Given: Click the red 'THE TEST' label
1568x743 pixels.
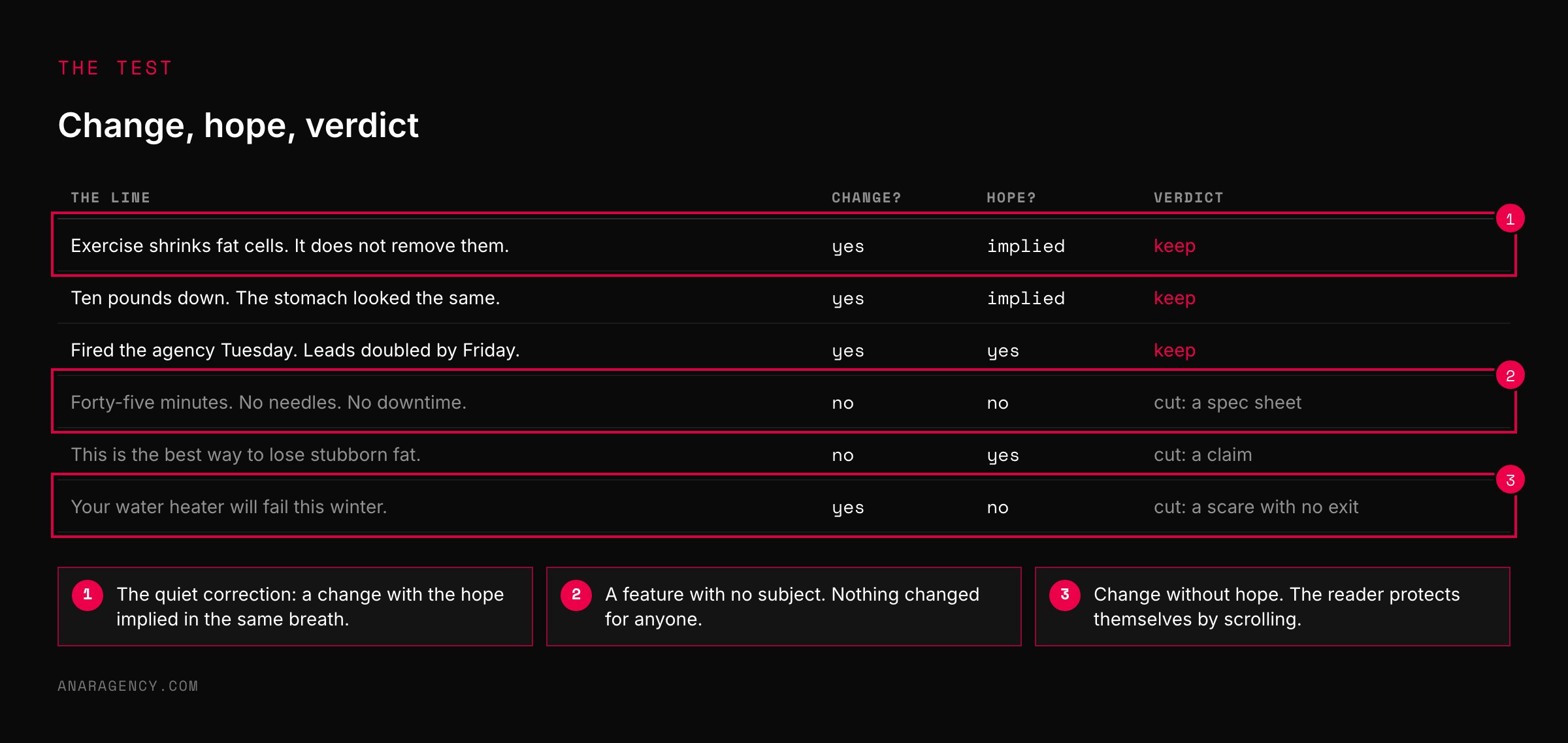Looking at the screenshot, I should 115,68.
